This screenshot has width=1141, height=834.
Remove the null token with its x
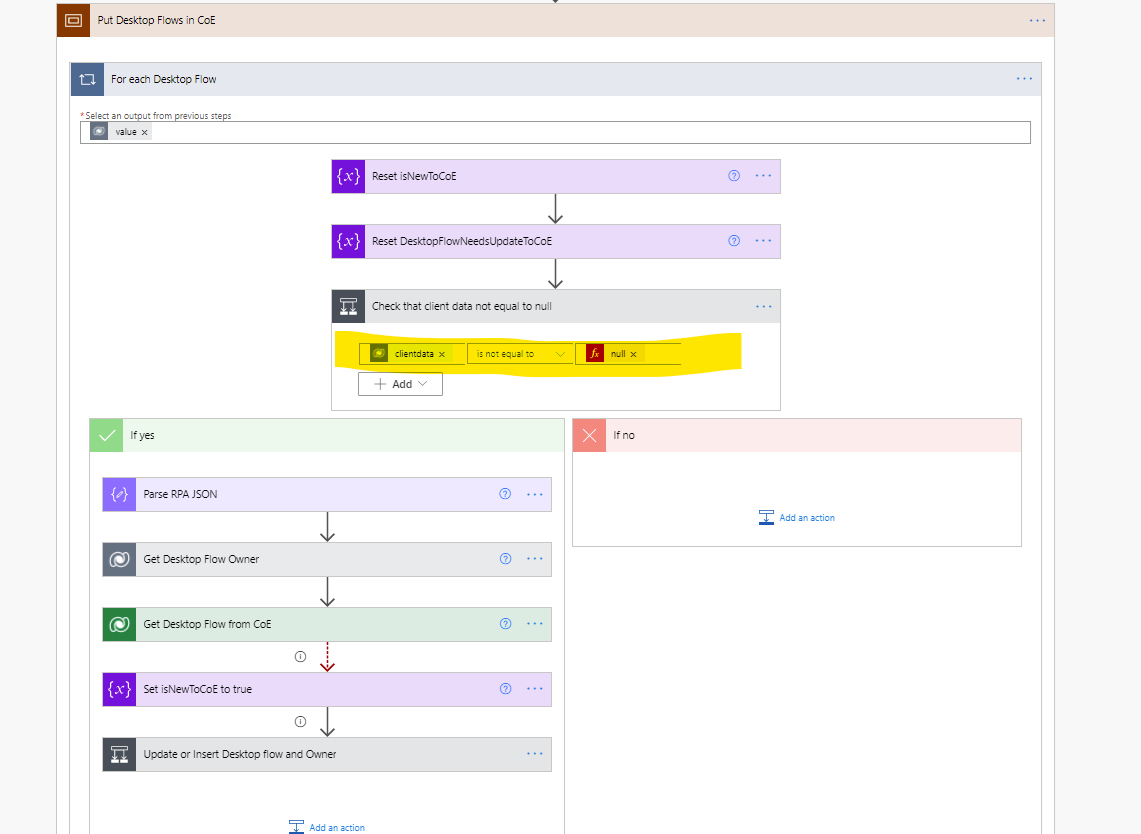[633, 353]
